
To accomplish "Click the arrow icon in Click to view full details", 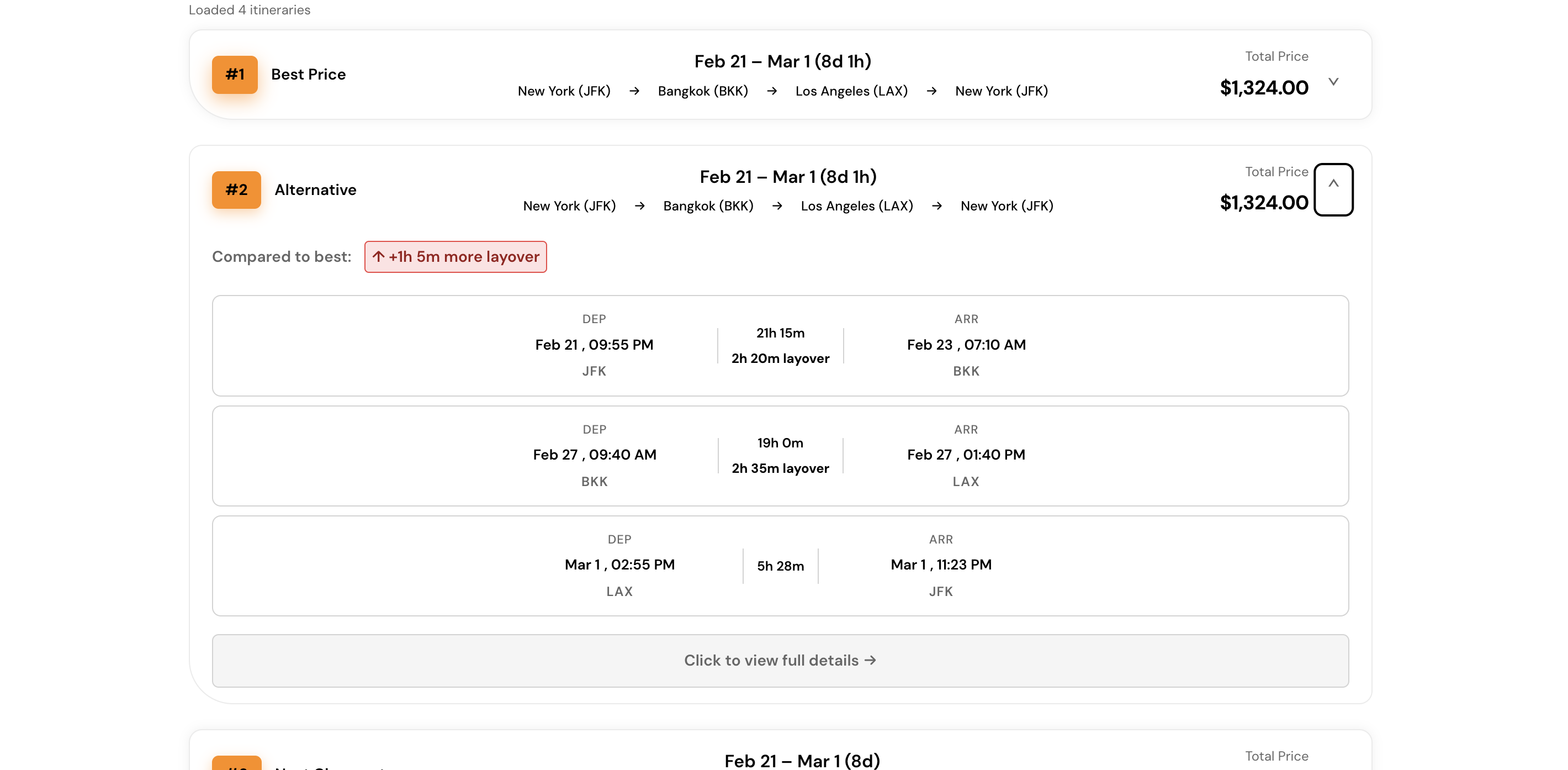I will 871,660.
